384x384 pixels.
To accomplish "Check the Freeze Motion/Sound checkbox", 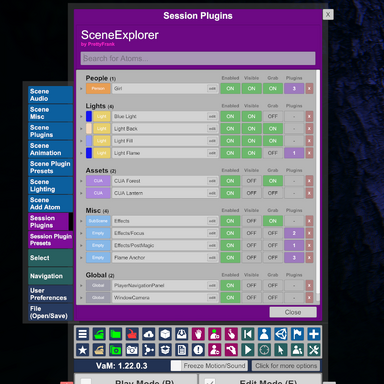I will tap(176, 366).
